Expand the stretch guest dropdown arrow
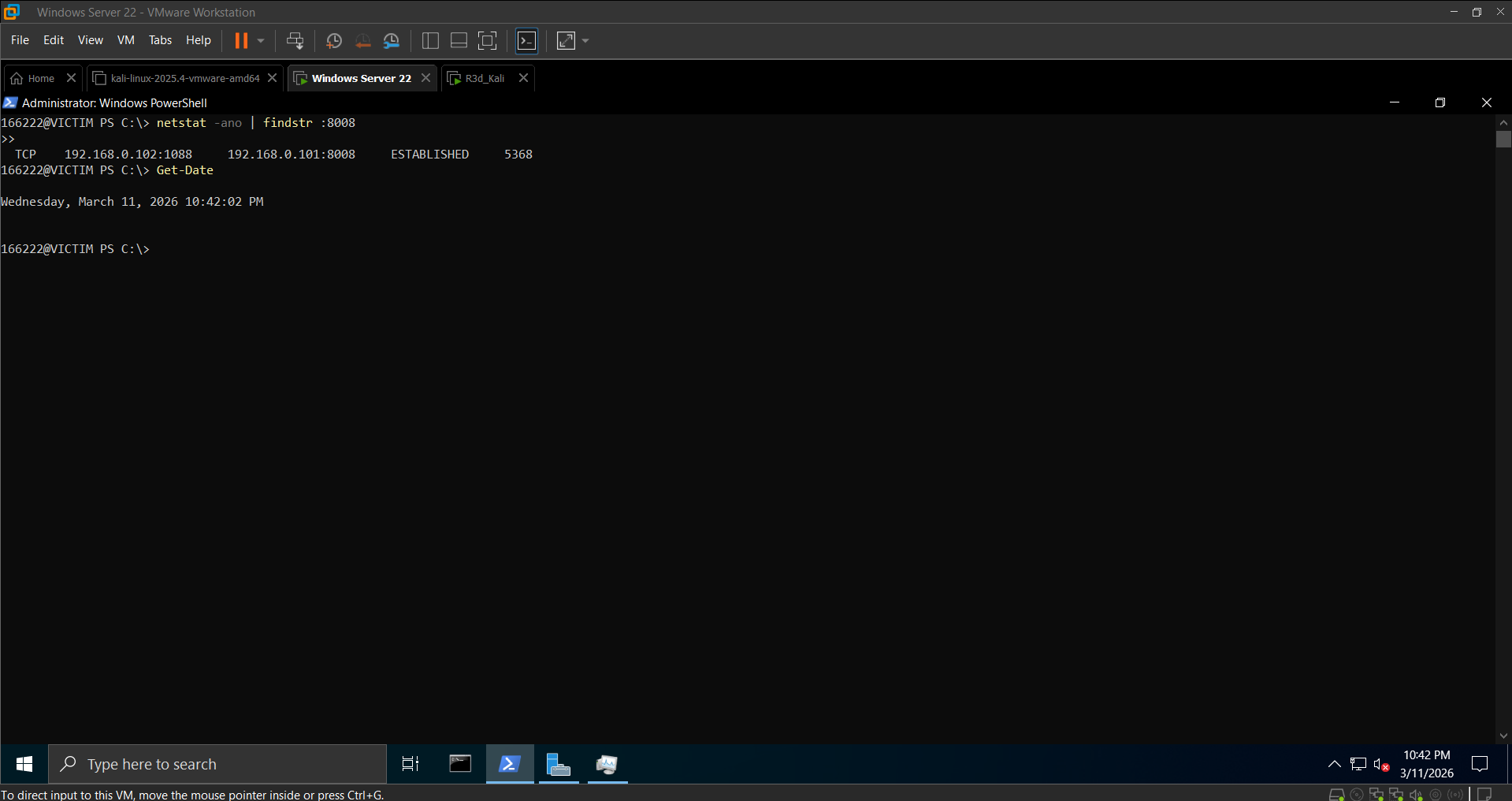Viewport: 1512px width, 801px height. 585,40
